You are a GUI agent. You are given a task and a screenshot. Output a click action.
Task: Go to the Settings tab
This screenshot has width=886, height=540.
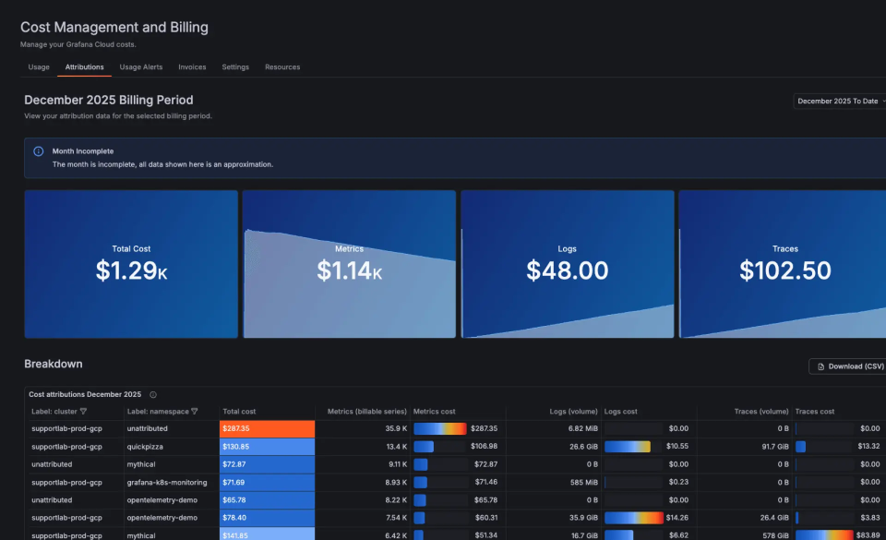click(x=235, y=67)
